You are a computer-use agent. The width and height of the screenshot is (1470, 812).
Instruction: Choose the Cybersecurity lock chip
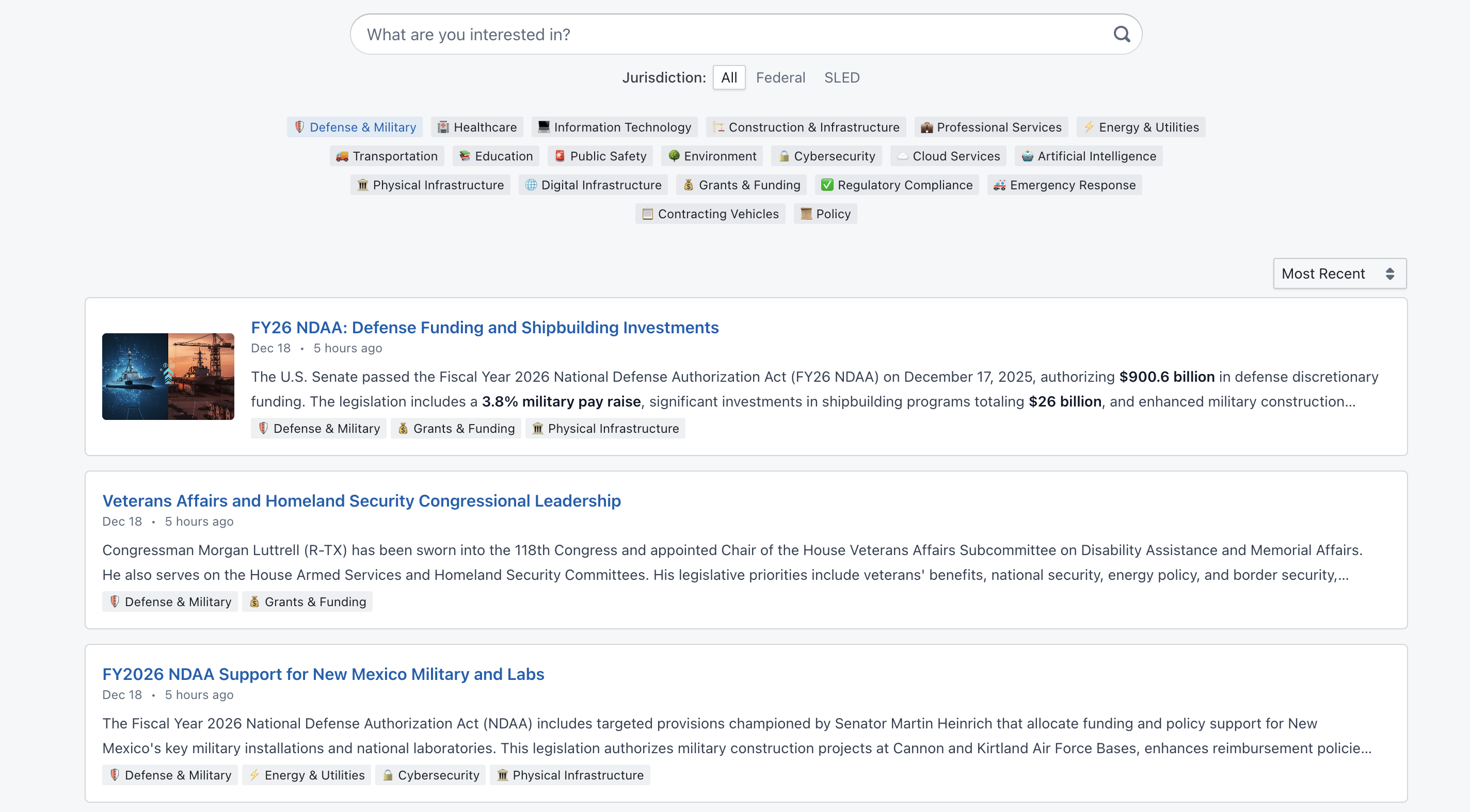tap(826, 156)
